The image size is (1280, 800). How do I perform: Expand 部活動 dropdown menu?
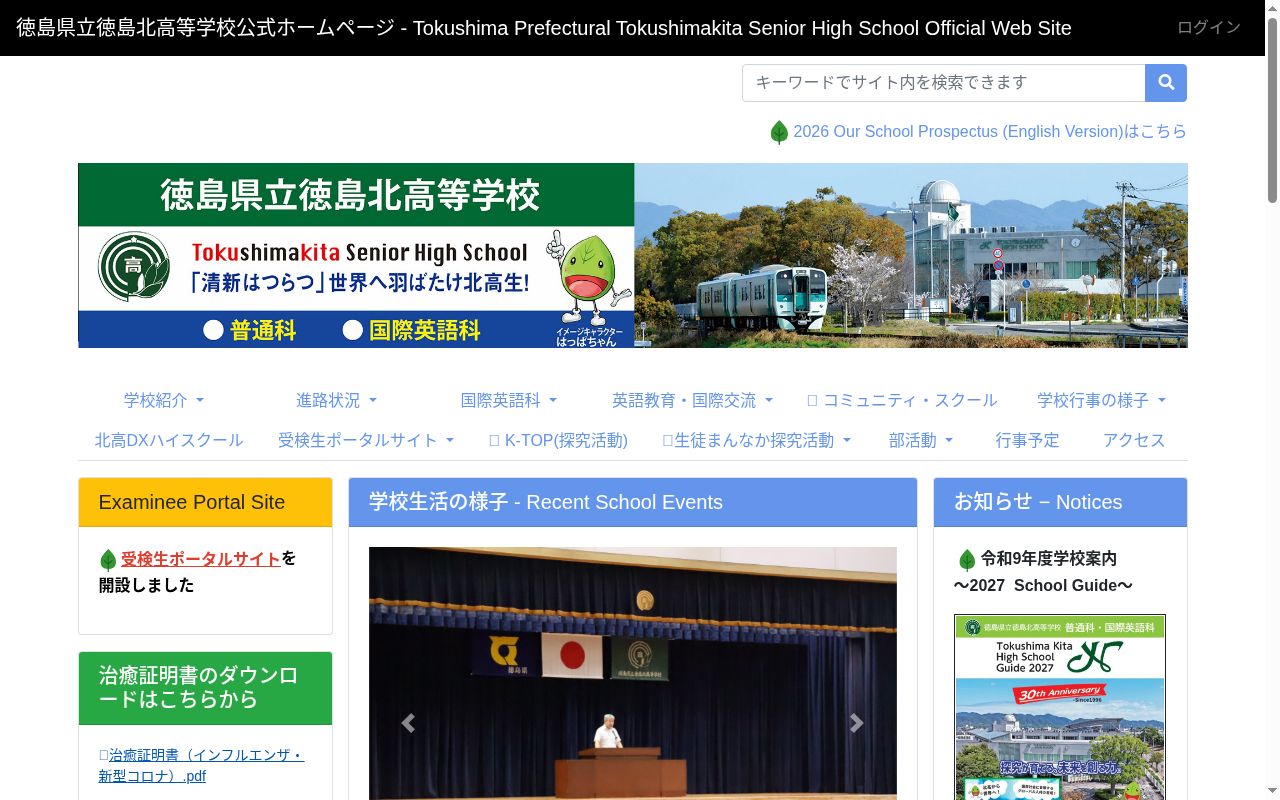[x=921, y=440]
